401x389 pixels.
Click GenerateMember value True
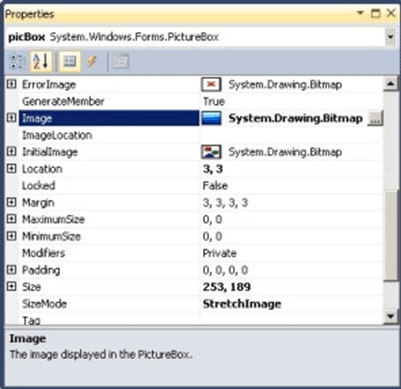[x=214, y=102]
